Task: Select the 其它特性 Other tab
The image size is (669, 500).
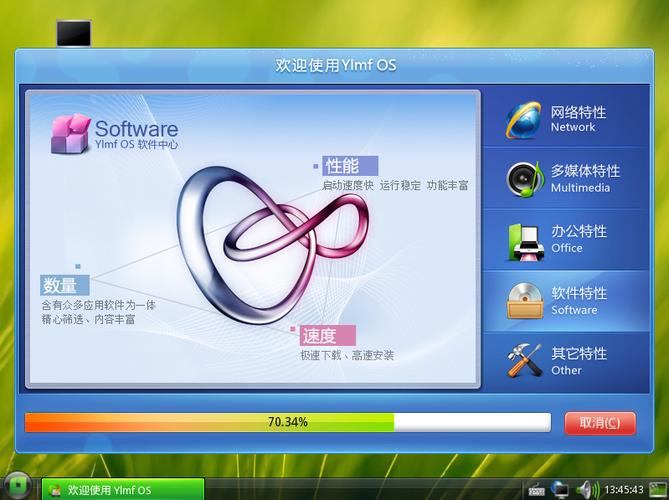Action: tap(565, 362)
